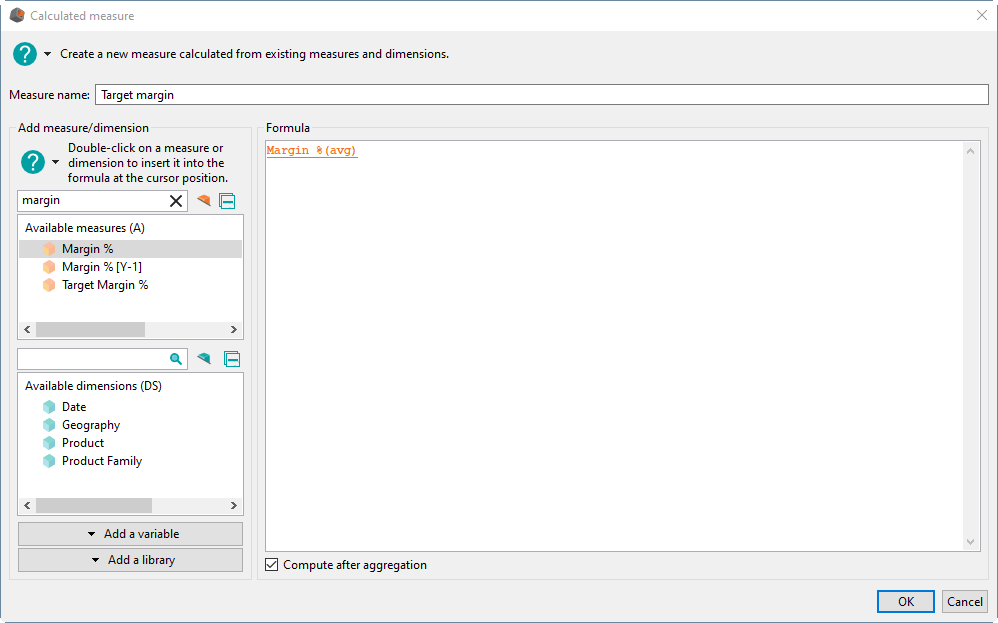Image resolution: width=998 pixels, height=623 pixels.
Task: Click the Calculated measure title bar app icon
Action: tap(17, 15)
